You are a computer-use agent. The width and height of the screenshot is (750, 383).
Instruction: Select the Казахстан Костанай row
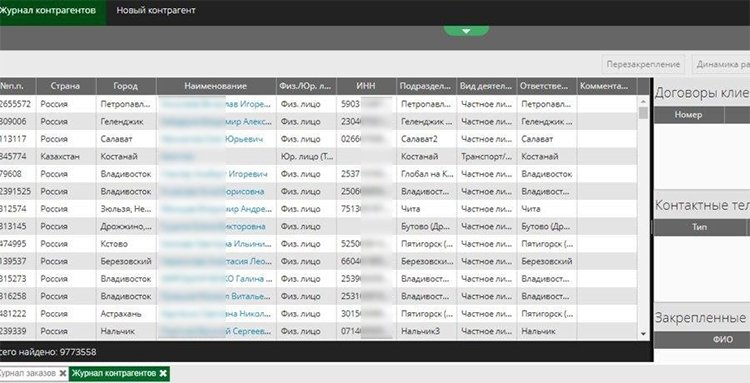click(318, 156)
